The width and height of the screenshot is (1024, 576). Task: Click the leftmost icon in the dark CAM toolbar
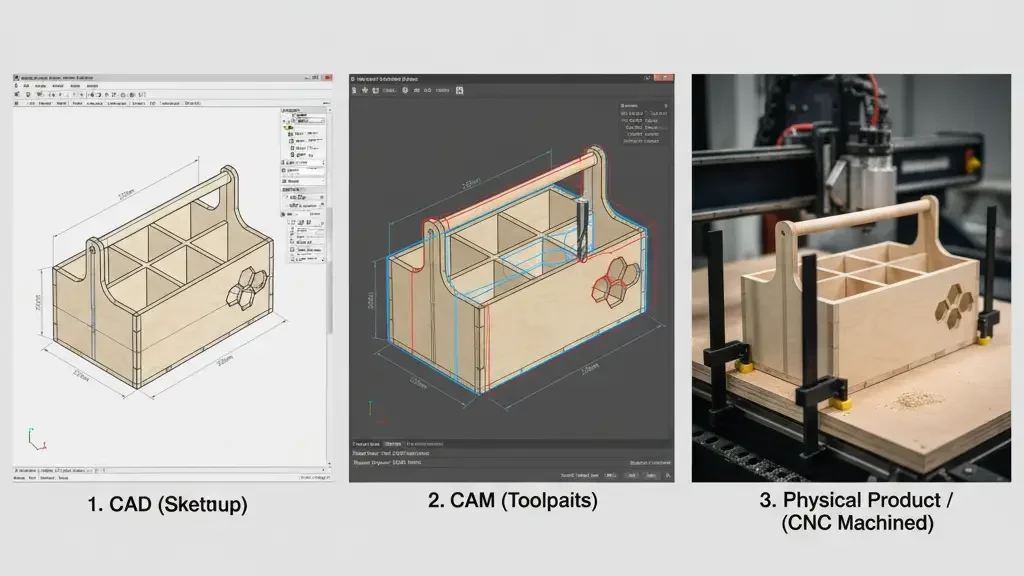(355, 91)
